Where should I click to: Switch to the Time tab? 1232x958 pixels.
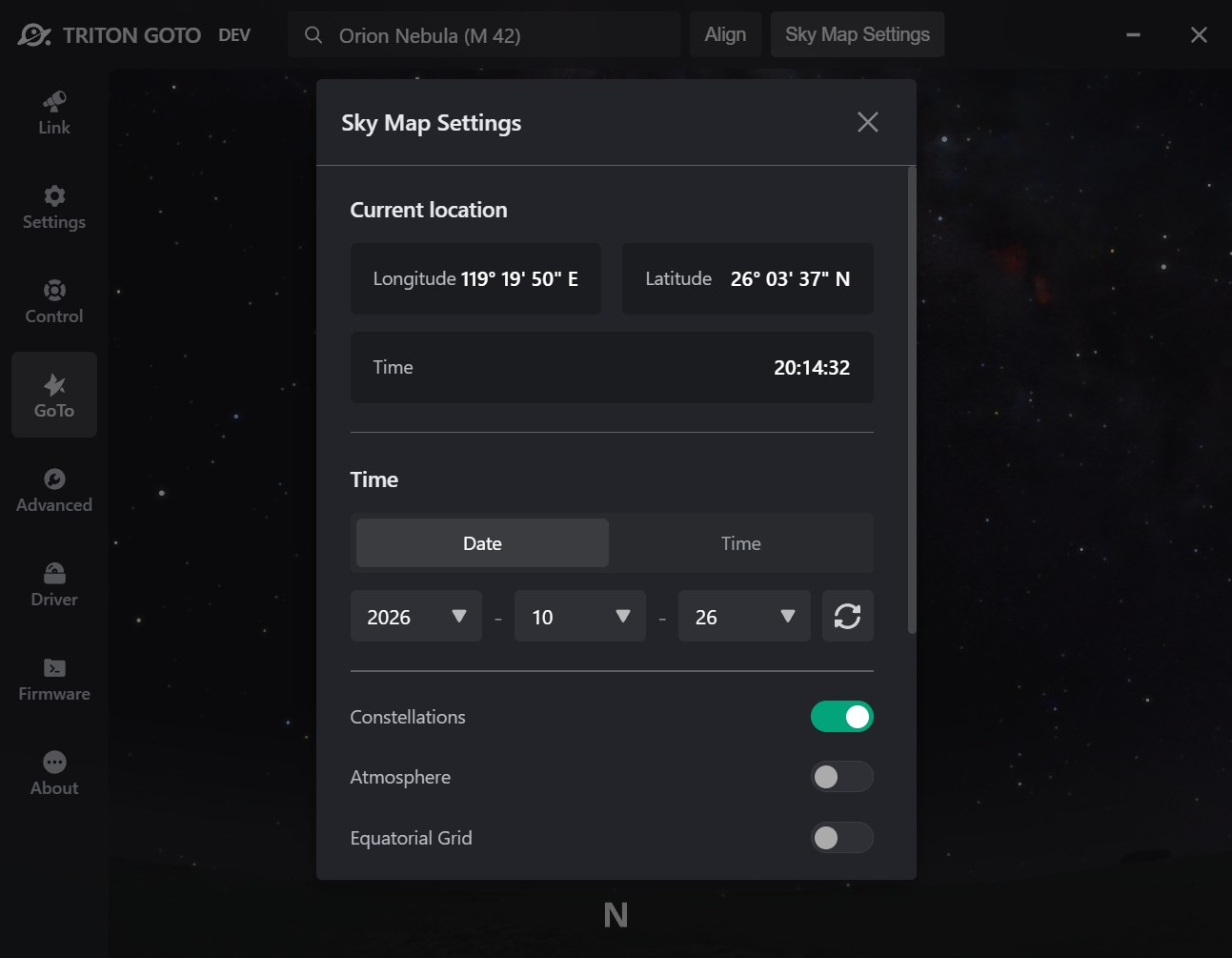(x=740, y=543)
